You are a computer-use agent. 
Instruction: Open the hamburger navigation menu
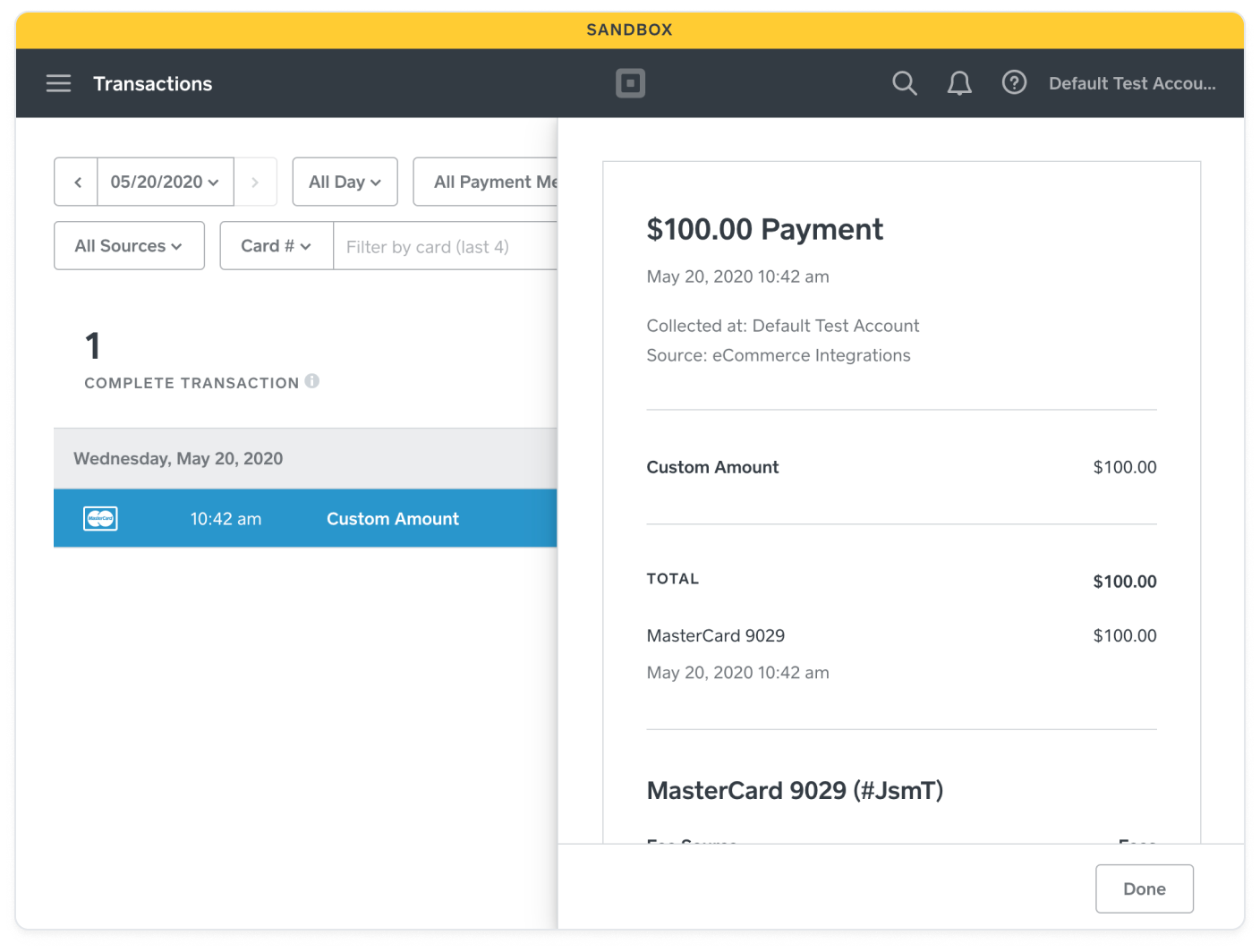[x=58, y=83]
